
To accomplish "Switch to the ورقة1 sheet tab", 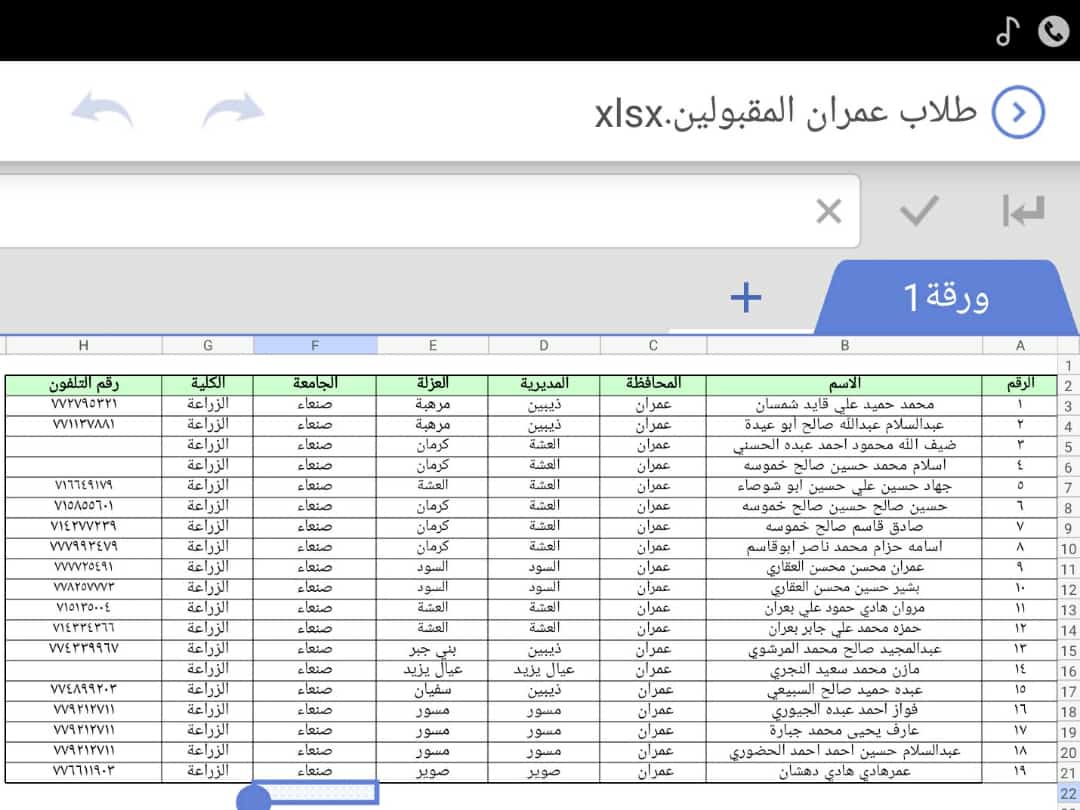I will tap(946, 298).
